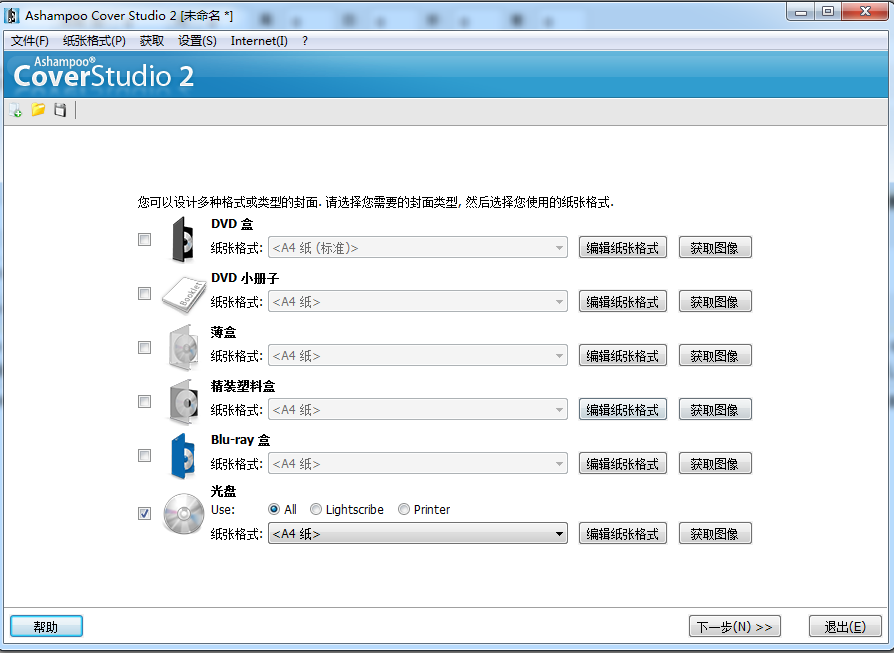Viewport: 894px width, 653px height.
Task: Tick the Blu-ray 盒 checkbox
Action: pos(145,456)
